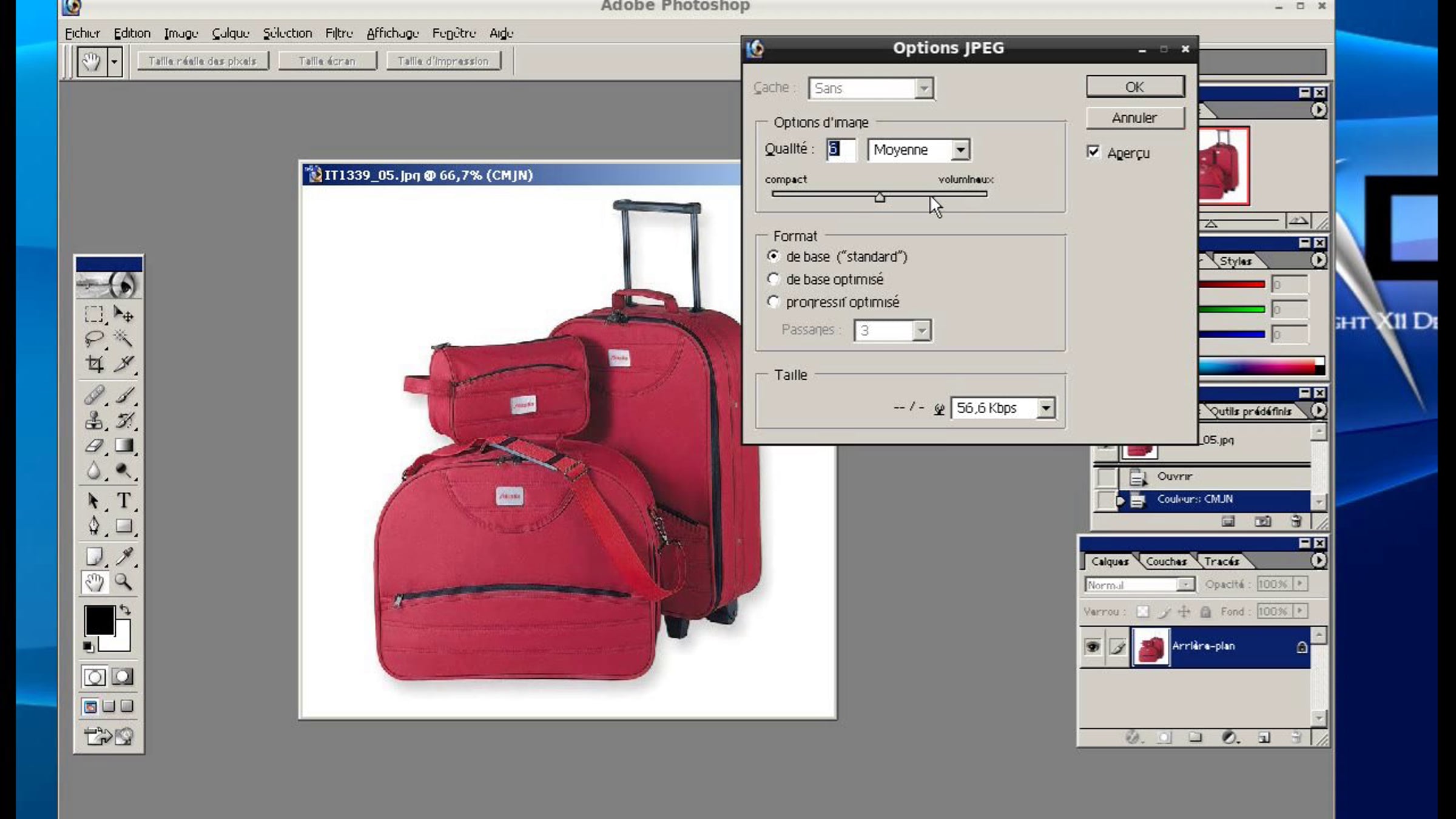Expand the 56,6 Kbps size dropdown
This screenshot has width=1456, height=819.
pos(1046,408)
